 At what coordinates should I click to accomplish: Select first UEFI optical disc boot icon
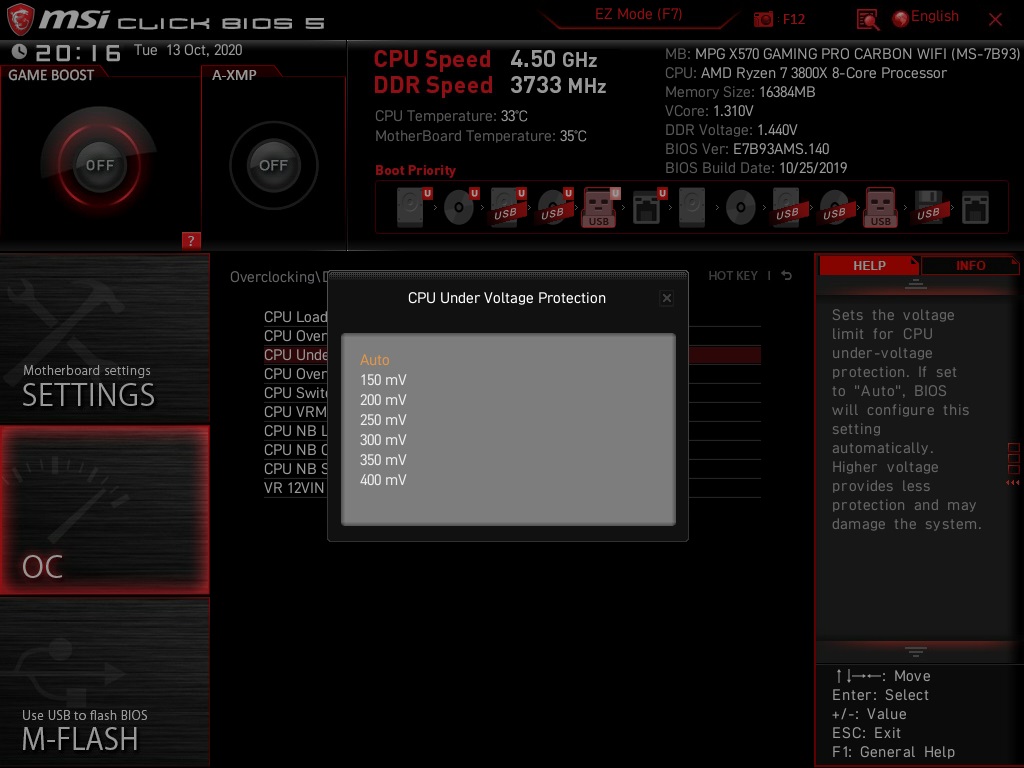[461, 208]
